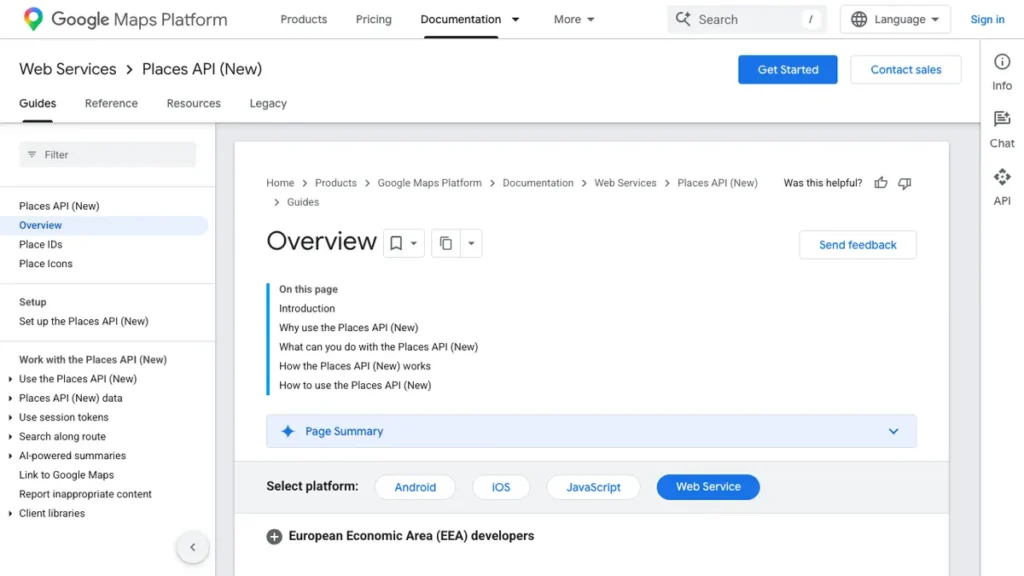The width and height of the screenshot is (1024, 576).
Task: Open the Language dropdown
Action: pos(895,20)
